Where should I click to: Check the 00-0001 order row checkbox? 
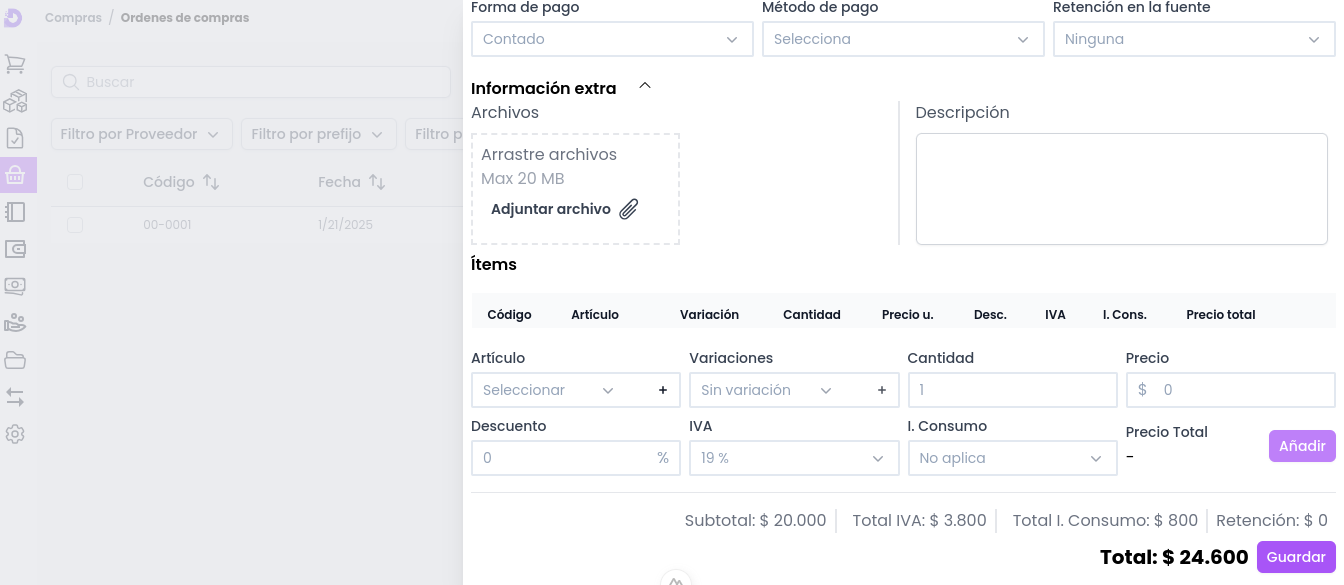point(75,225)
